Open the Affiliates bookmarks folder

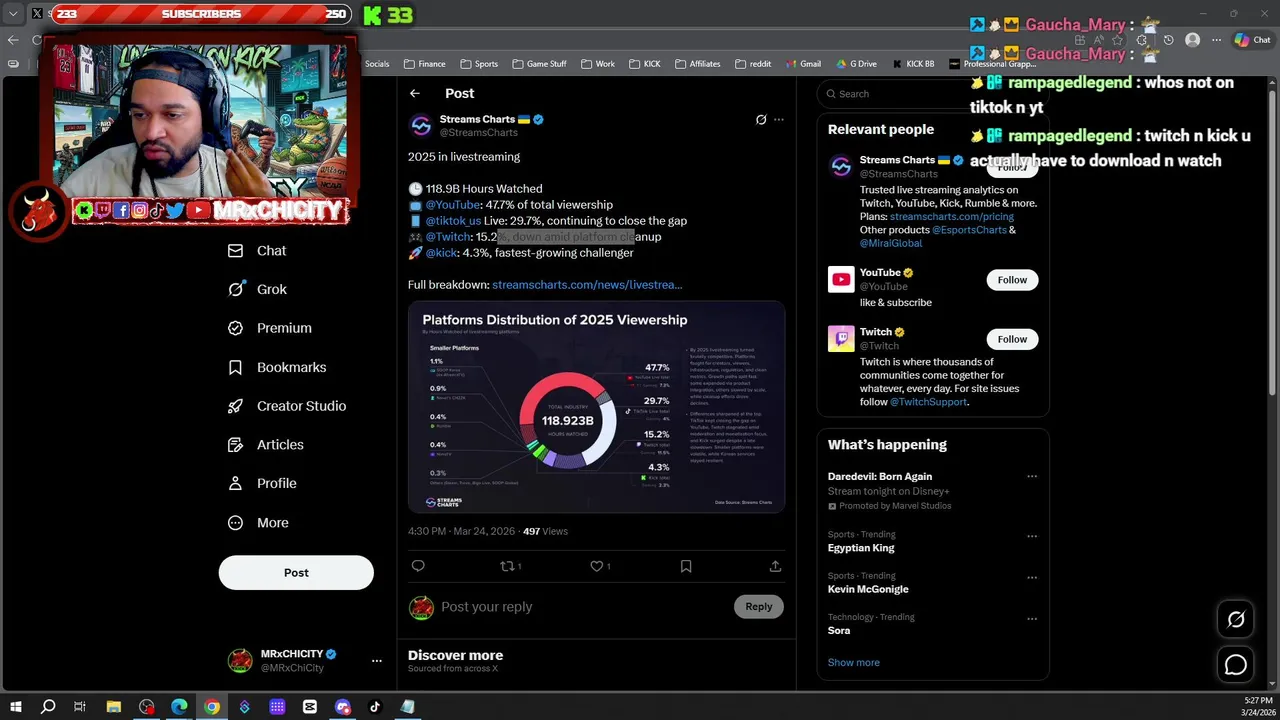(697, 64)
